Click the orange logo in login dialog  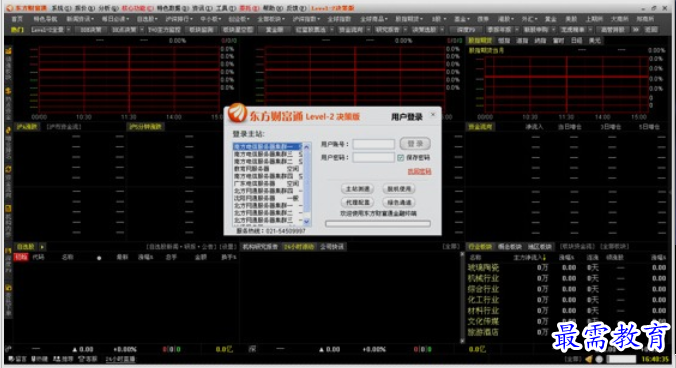click(237, 113)
